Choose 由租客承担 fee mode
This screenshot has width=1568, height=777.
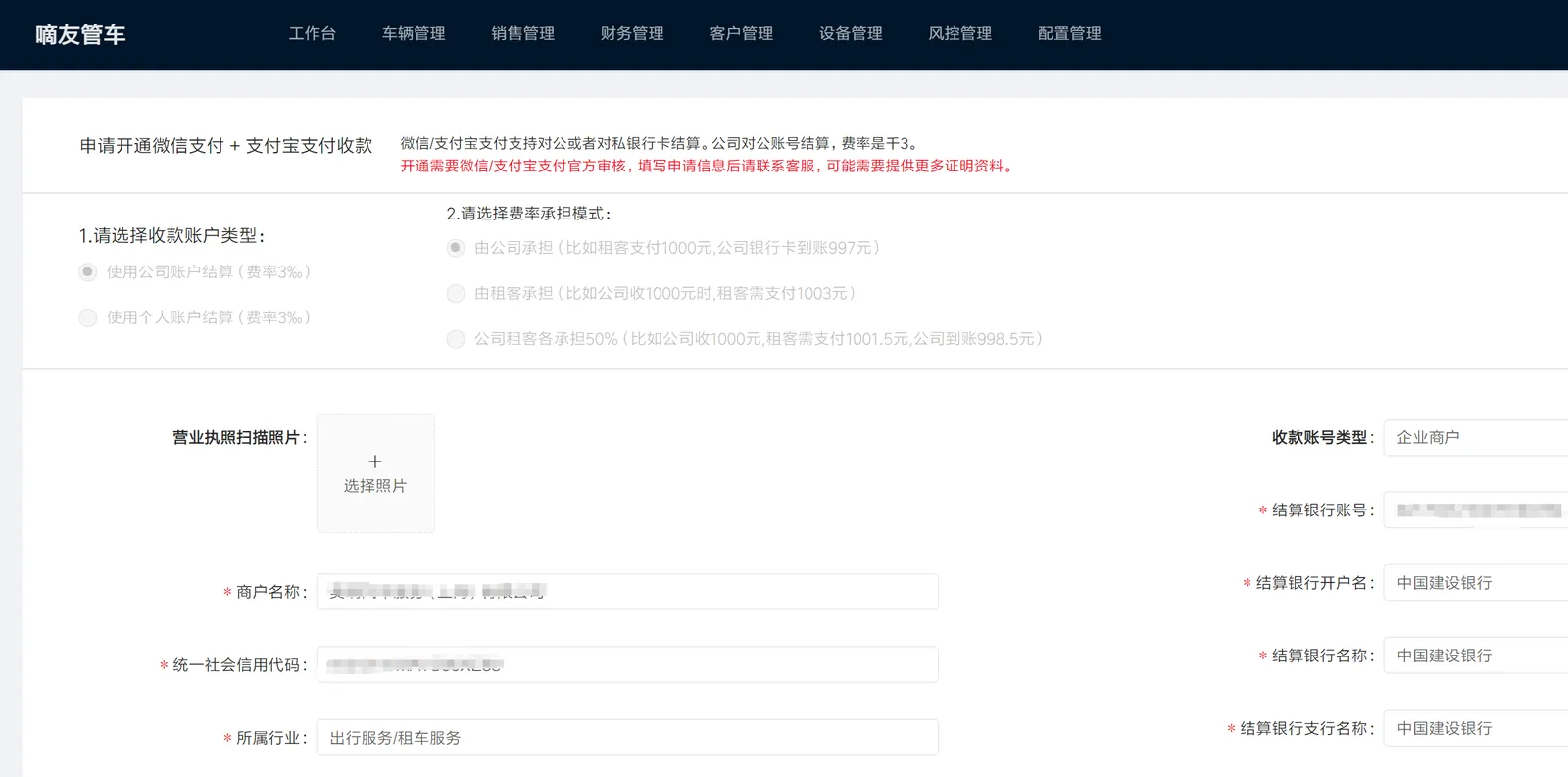coord(456,293)
